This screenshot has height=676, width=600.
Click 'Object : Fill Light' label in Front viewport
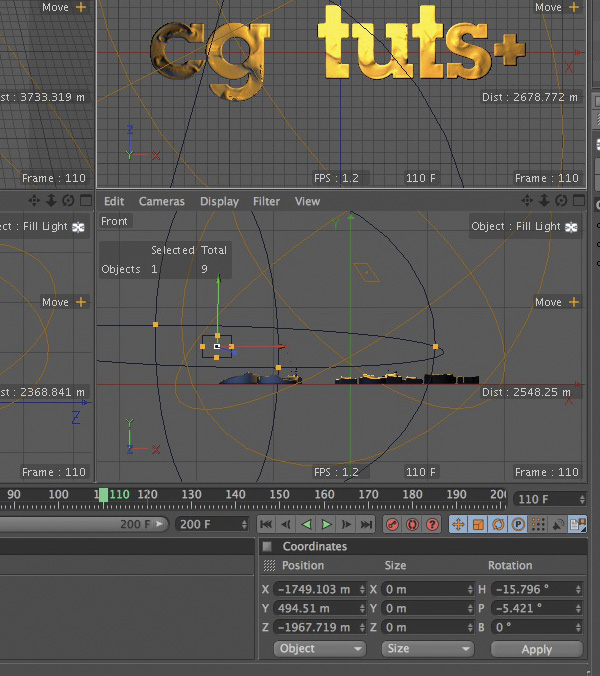point(516,226)
